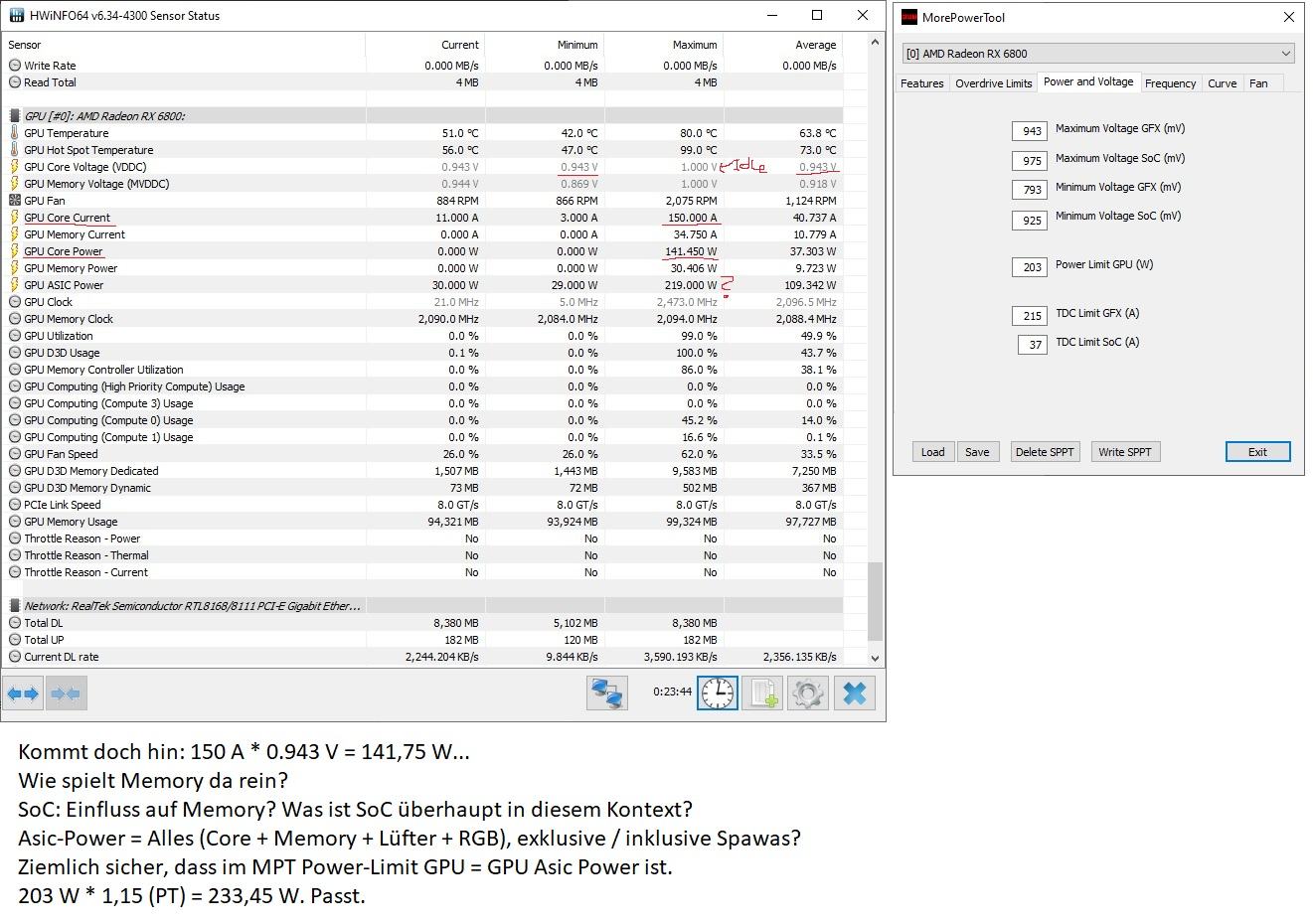
Task: Select the Current DL rate row label
Action: pos(62,657)
